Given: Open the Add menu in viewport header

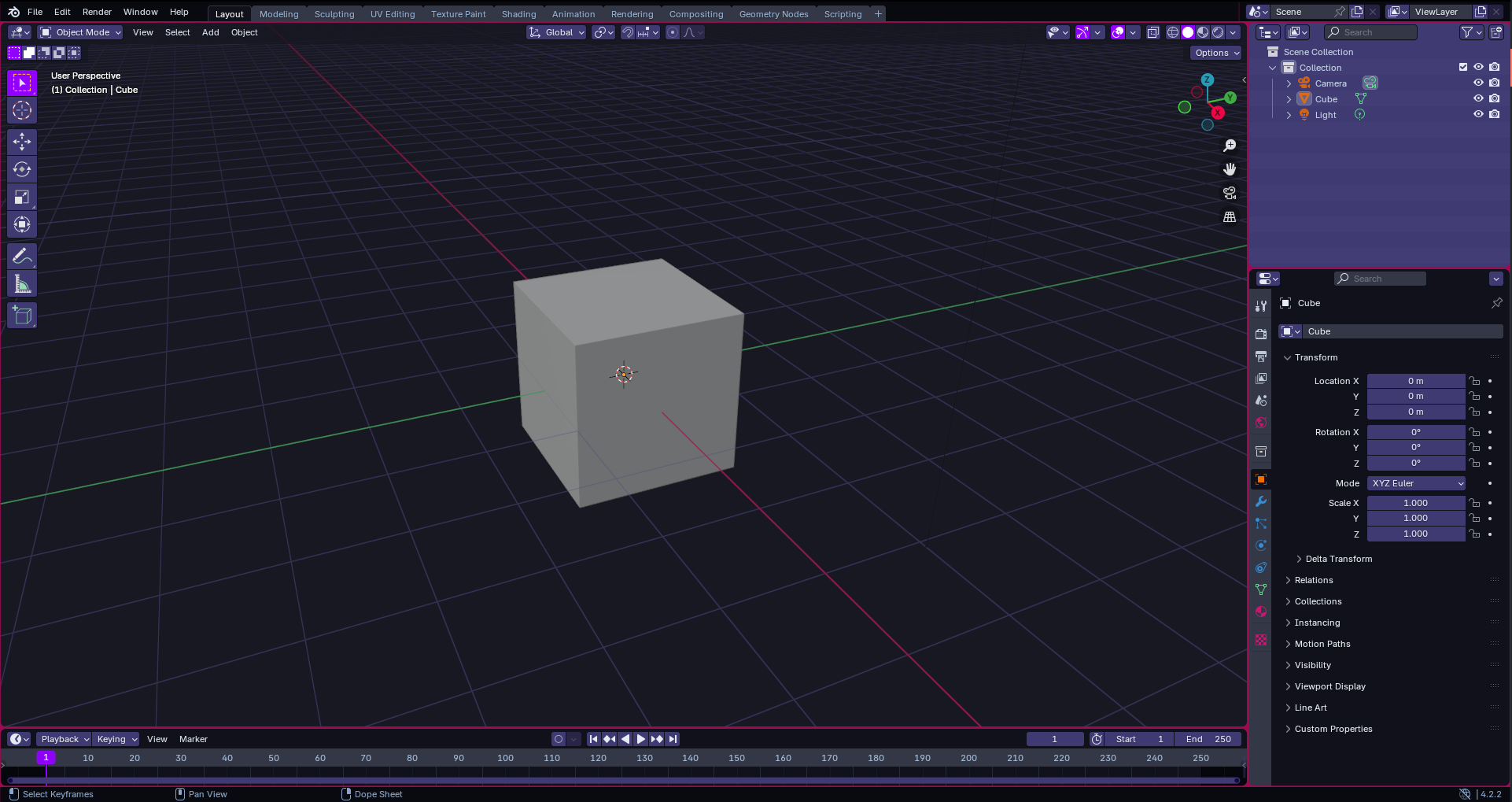Looking at the screenshot, I should pyautogui.click(x=211, y=32).
